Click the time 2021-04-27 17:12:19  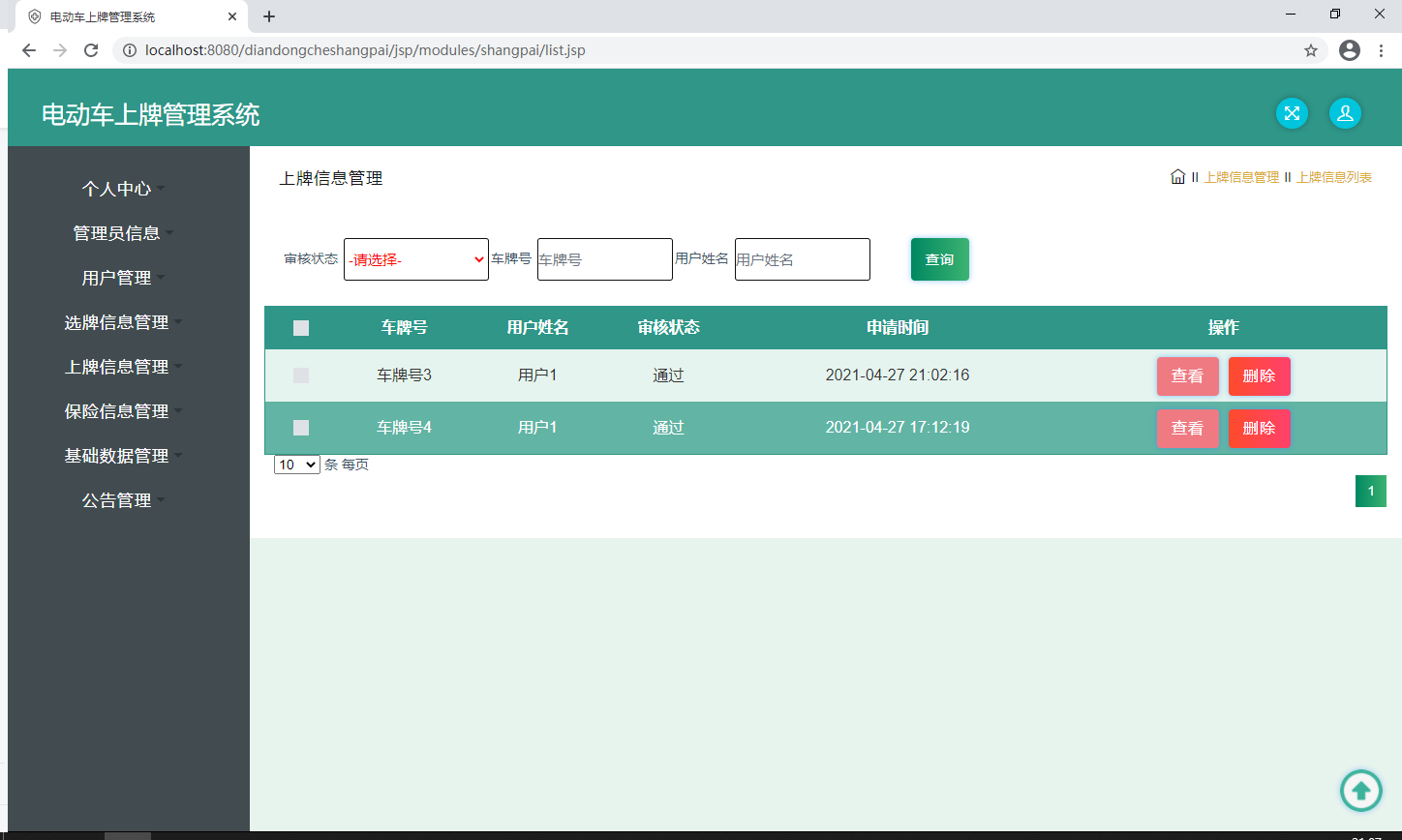(x=898, y=428)
